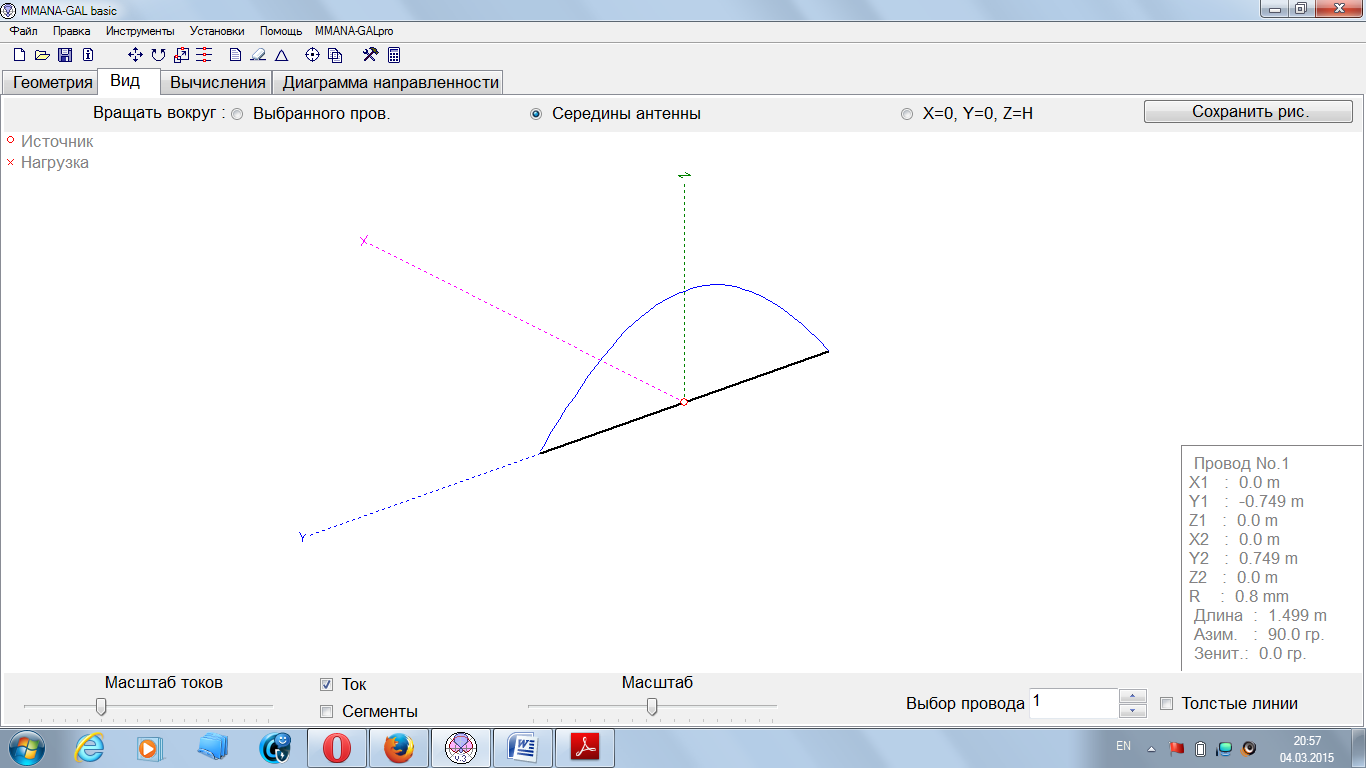This screenshot has width=1366, height=768.
Task: Click the crosshair target icon
Action: tap(311, 55)
